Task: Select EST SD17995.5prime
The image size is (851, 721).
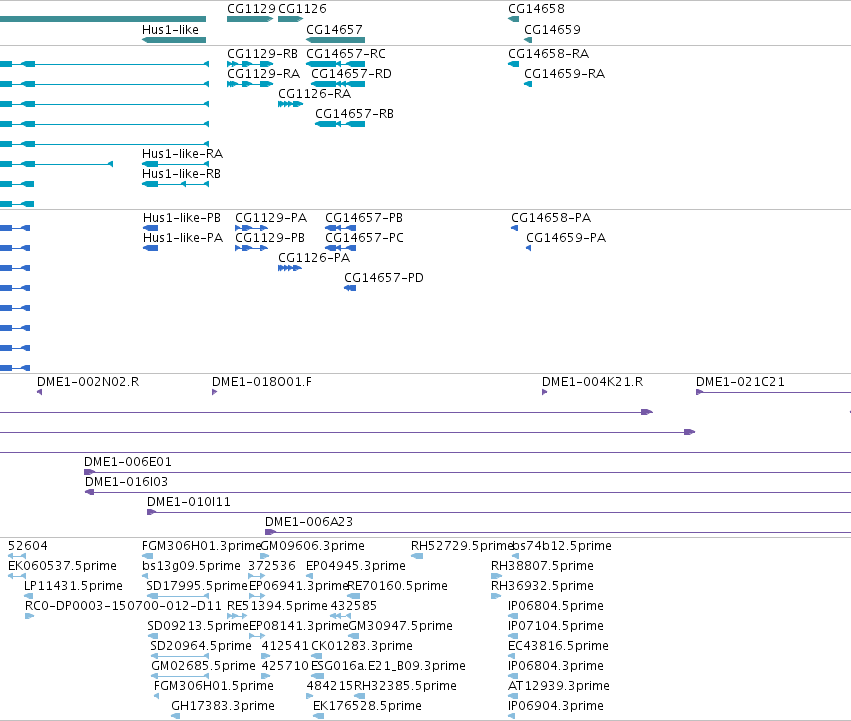Action: pyautogui.click(x=197, y=586)
